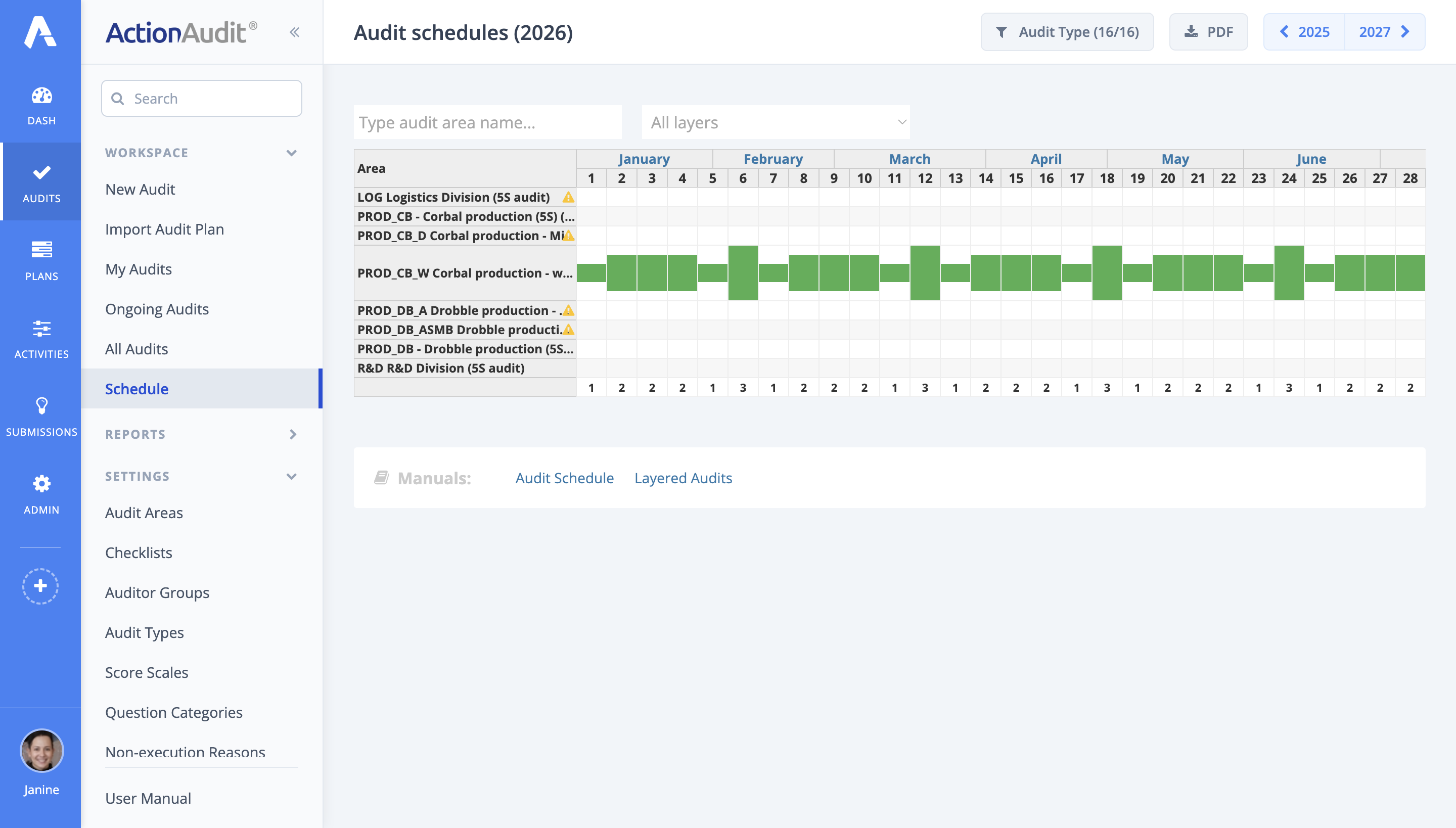The width and height of the screenshot is (1456, 828).
Task: Switch to Ongoing Audits
Action: point(157,309)
